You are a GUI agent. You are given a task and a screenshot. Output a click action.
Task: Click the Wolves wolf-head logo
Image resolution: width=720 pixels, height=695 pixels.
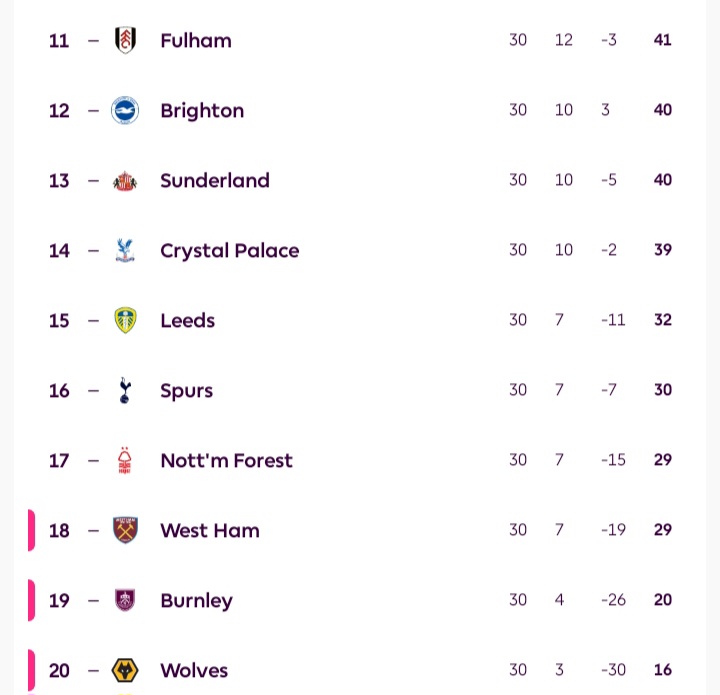pyautogui.click(x=125, y=670)
